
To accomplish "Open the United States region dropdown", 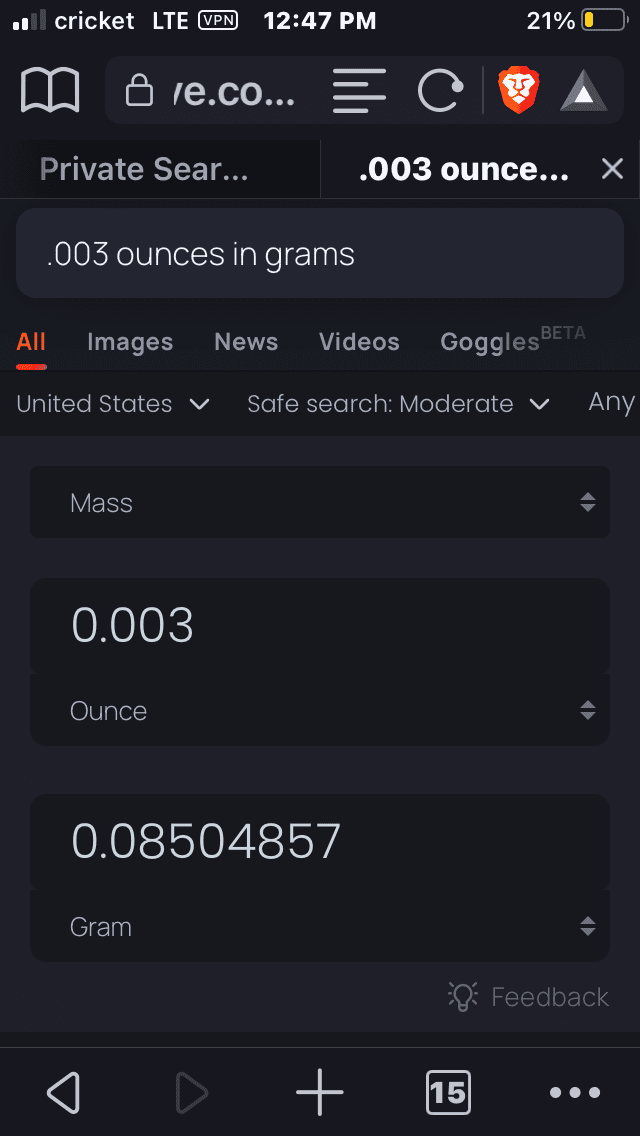I will [x=113, y=404].
